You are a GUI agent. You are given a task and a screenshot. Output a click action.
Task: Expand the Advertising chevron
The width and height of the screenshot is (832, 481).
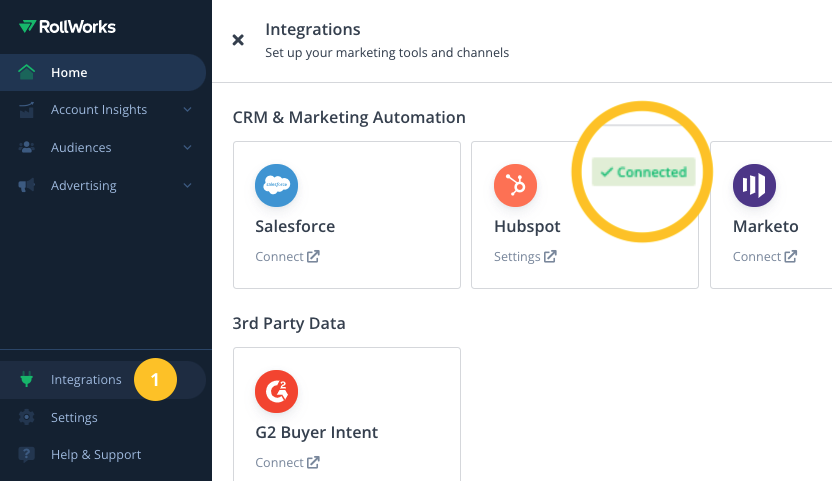coord(187,185)
